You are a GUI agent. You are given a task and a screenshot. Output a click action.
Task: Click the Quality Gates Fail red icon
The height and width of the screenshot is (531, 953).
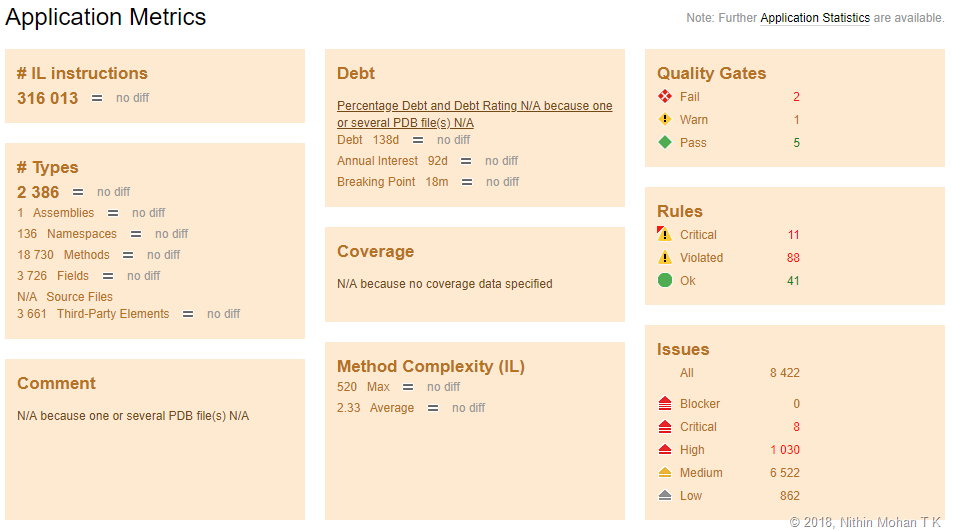point(665,97)
